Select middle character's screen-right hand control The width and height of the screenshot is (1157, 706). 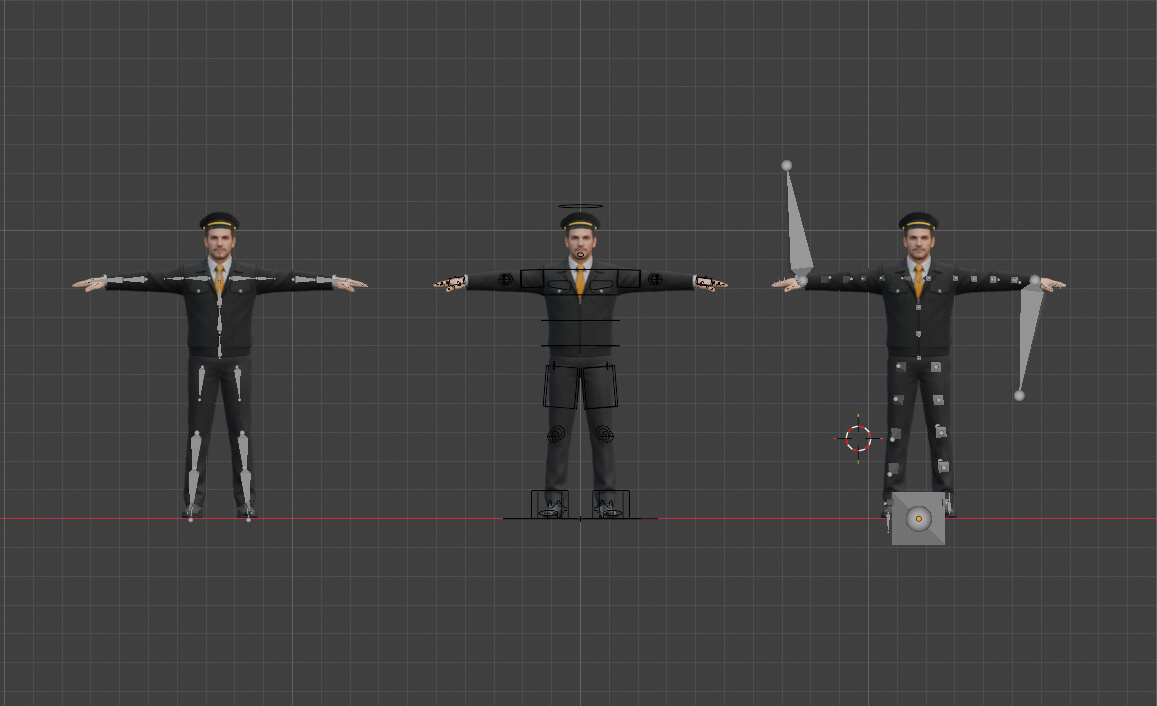(710, 283)
